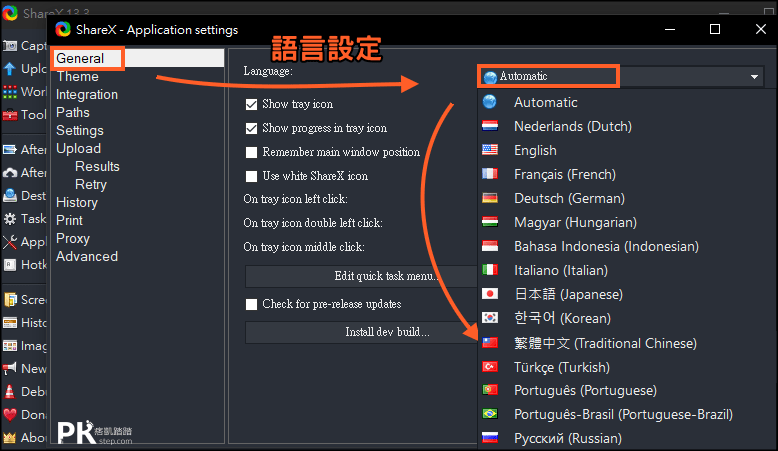Enable Remember main window position
Screen dimensions: 778x451
[252, 152]
